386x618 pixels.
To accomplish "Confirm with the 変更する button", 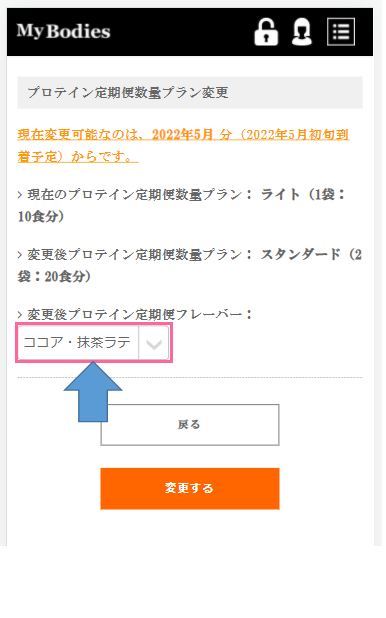I will [190, 489].
